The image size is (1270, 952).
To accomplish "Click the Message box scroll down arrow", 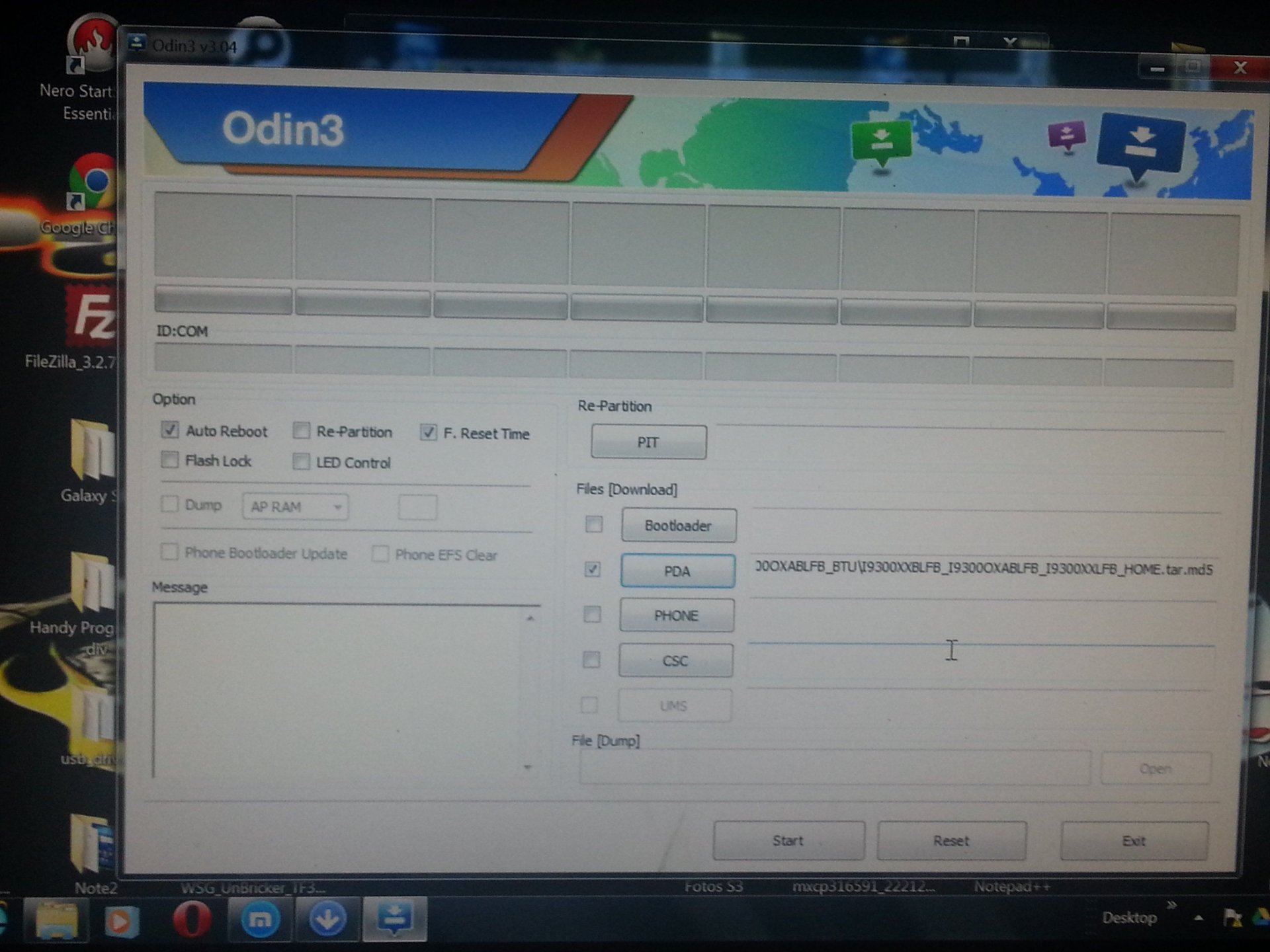I will (528, 767).
